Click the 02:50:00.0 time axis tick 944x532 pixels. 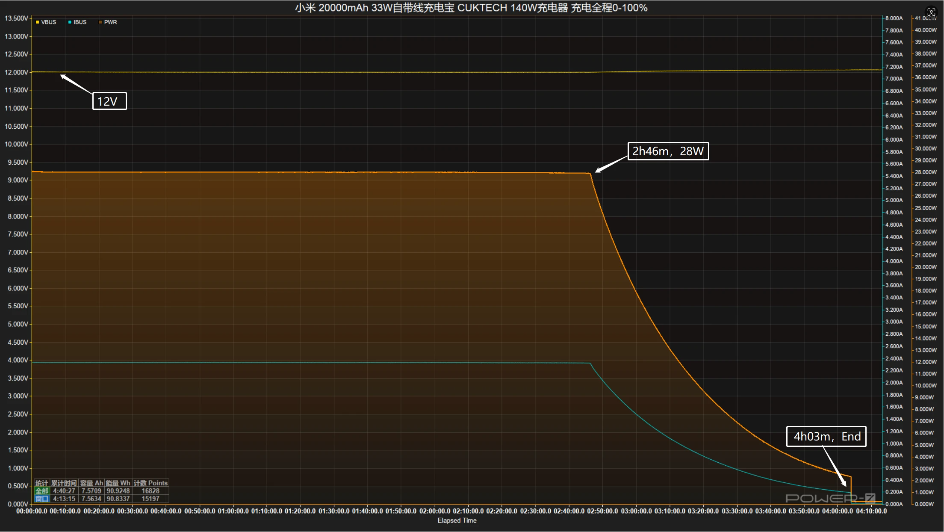pyautogui.click(x=603, y=511)
